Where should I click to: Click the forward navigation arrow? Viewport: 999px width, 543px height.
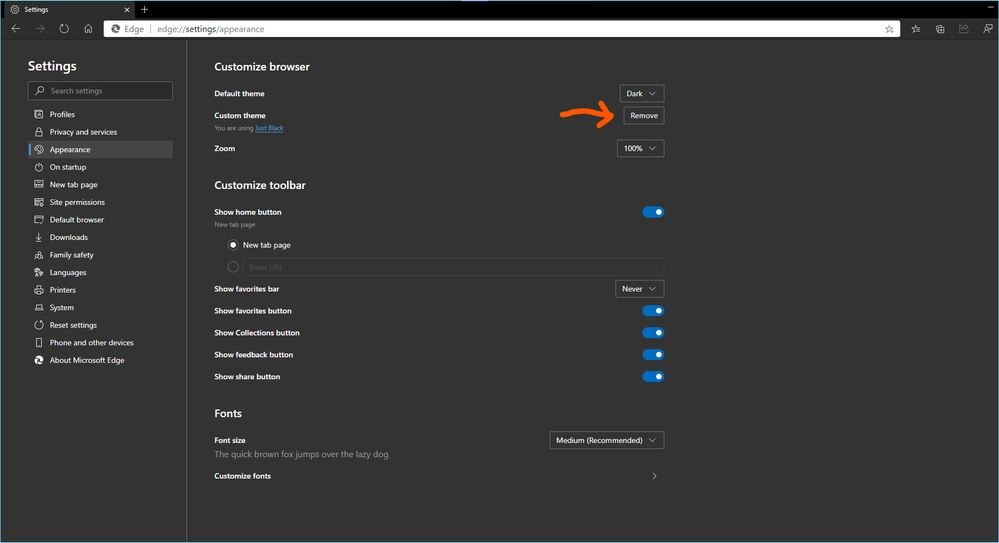click(x=40, y=29)
